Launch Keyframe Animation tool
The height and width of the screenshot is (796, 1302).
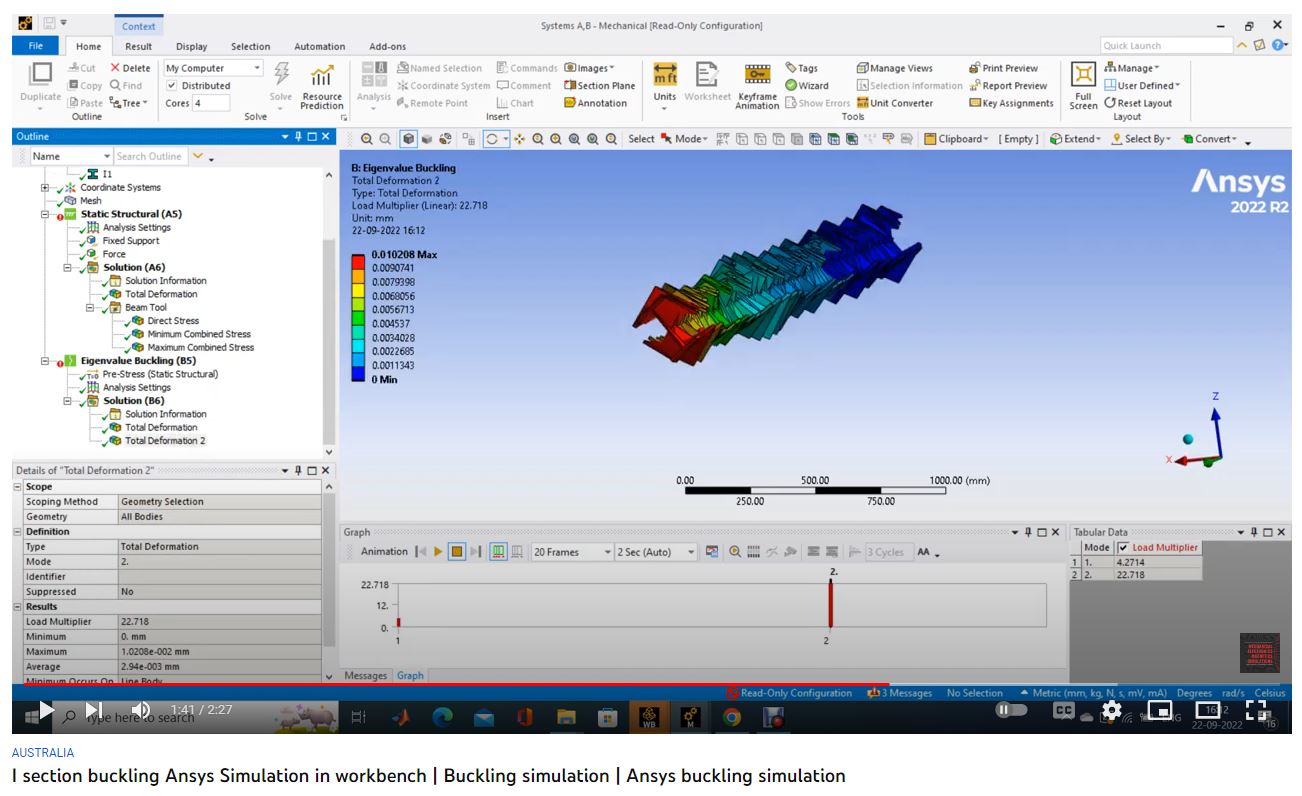[757, 86]
